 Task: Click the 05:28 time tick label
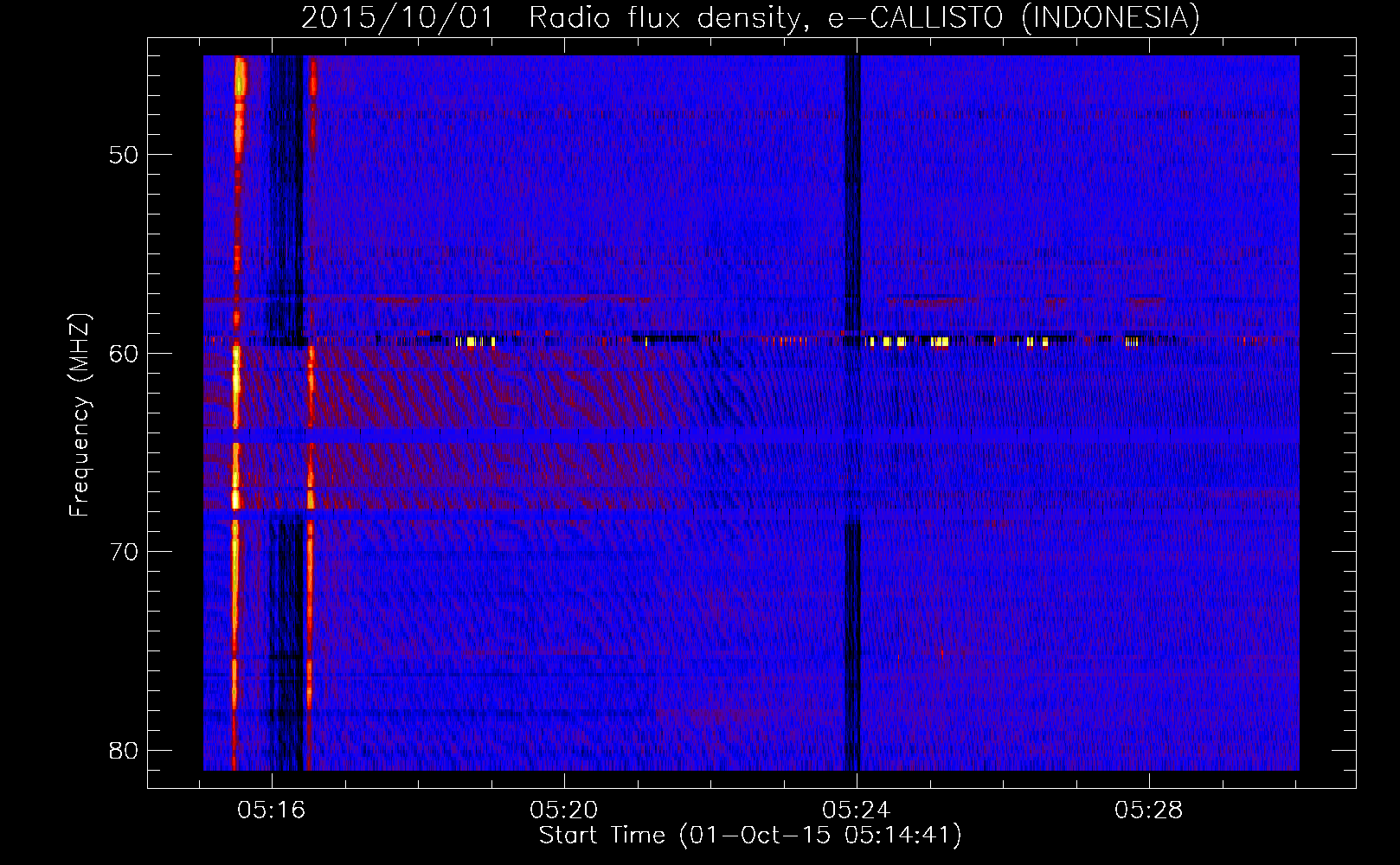[x=1149, y=811]
